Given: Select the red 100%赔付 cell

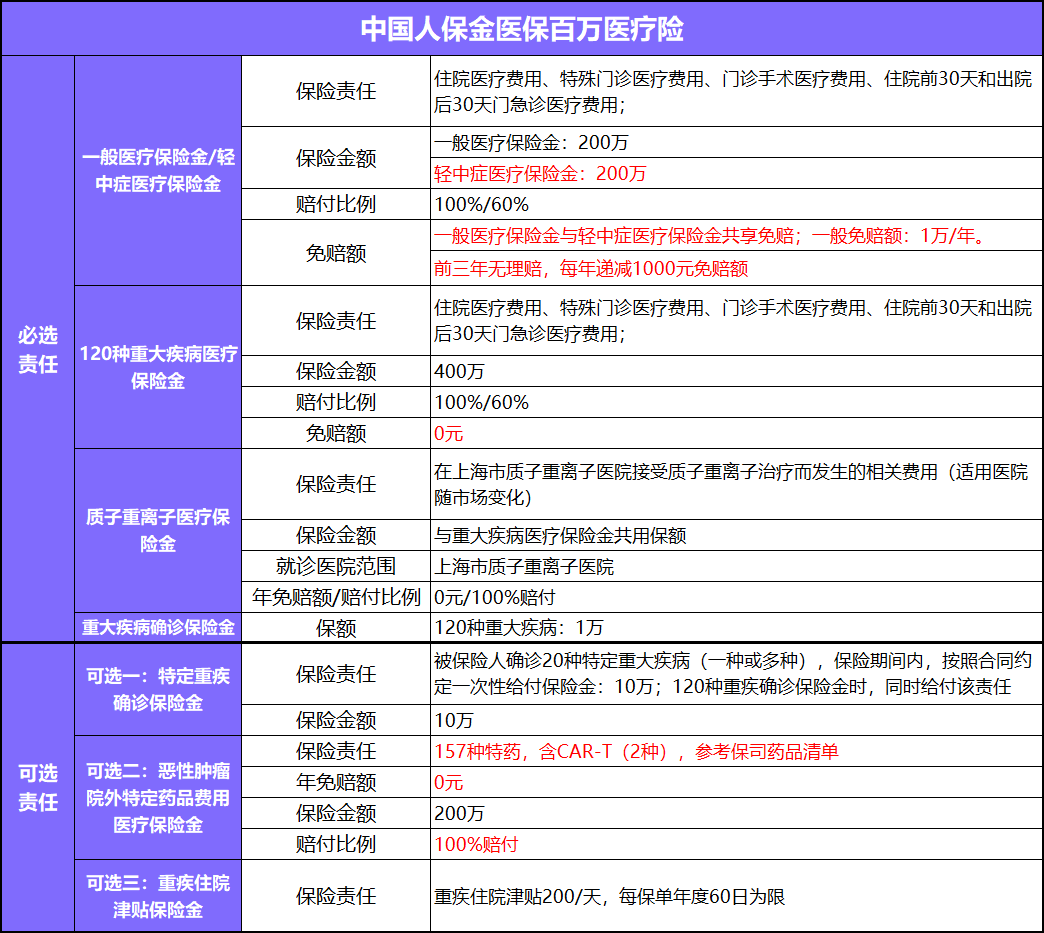Looking at the screenshot, I should coord(736,844).
